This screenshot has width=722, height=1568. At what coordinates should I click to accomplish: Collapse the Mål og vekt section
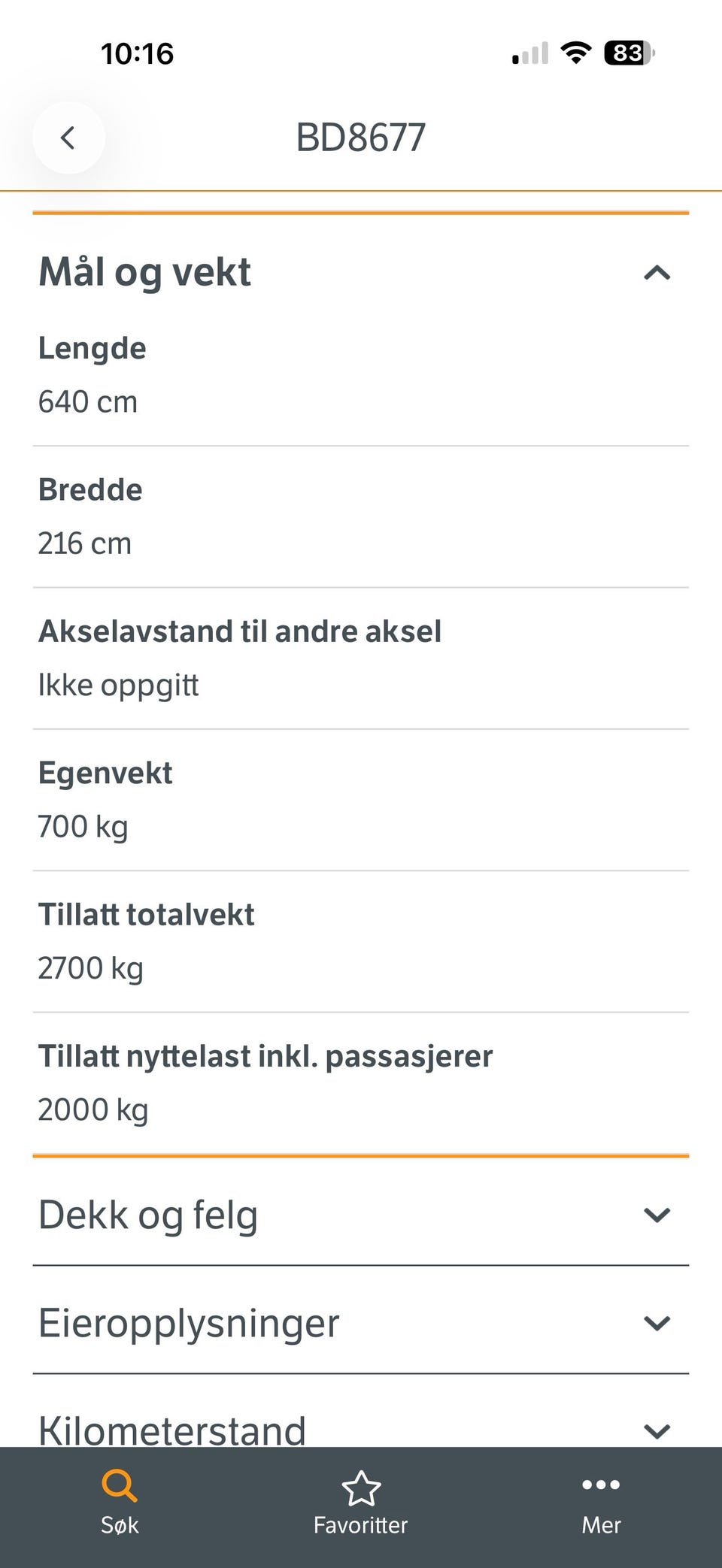tap(657, 272)
